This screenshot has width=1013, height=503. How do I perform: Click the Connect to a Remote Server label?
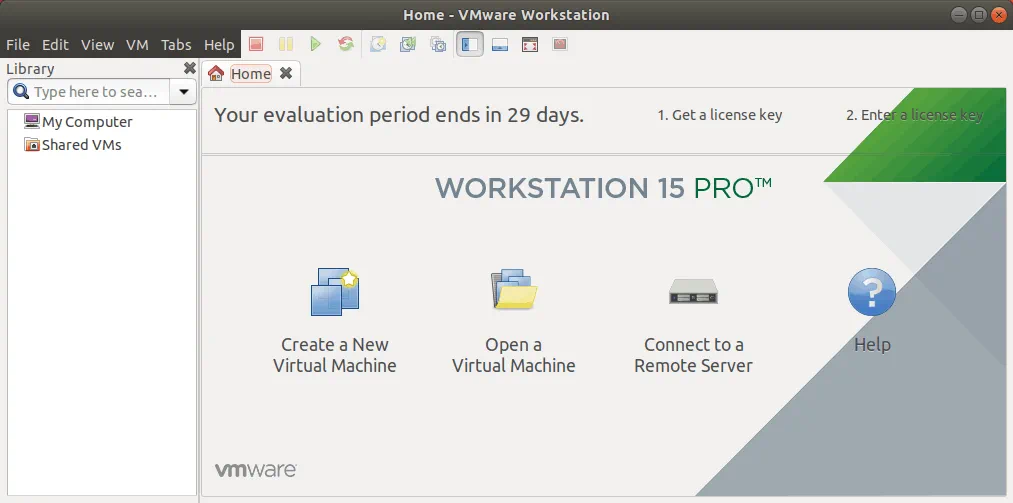click(x=693, y=355)
